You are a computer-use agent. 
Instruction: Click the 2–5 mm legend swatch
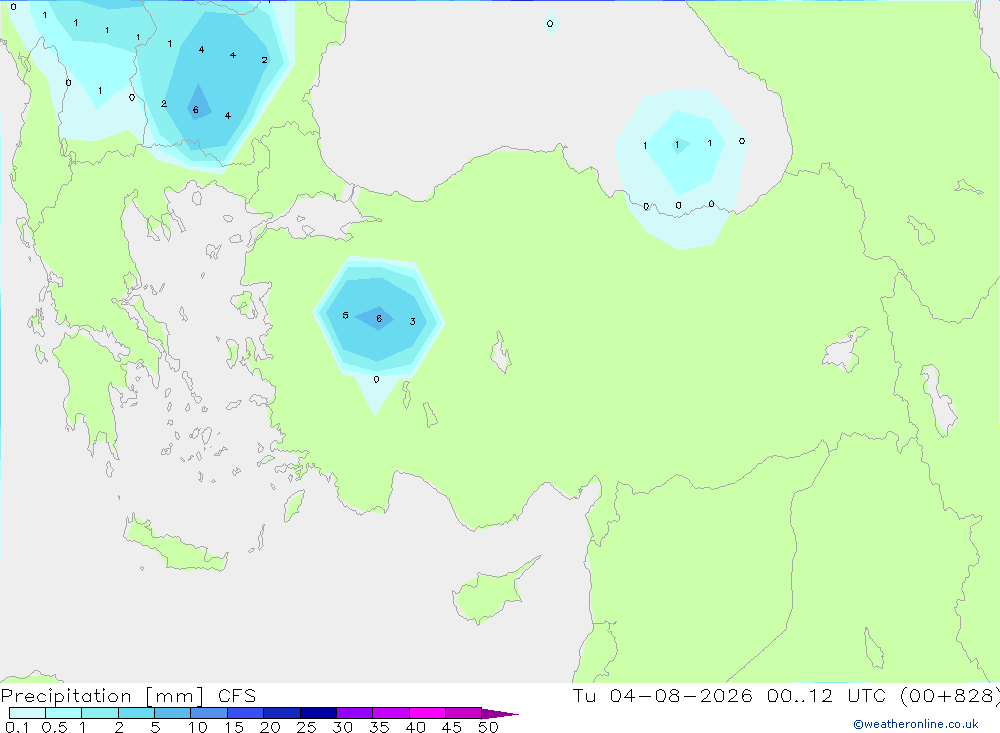(136, 713)
